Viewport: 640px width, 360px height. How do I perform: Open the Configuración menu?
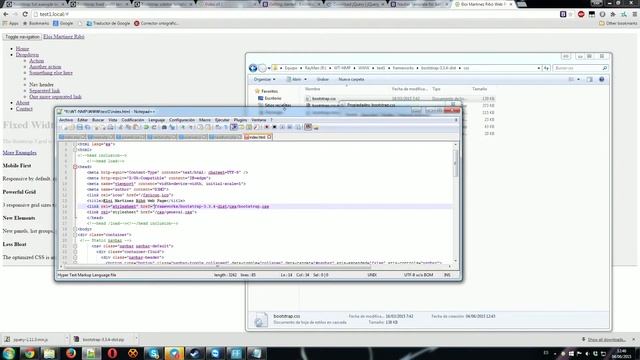click(182, 120)
